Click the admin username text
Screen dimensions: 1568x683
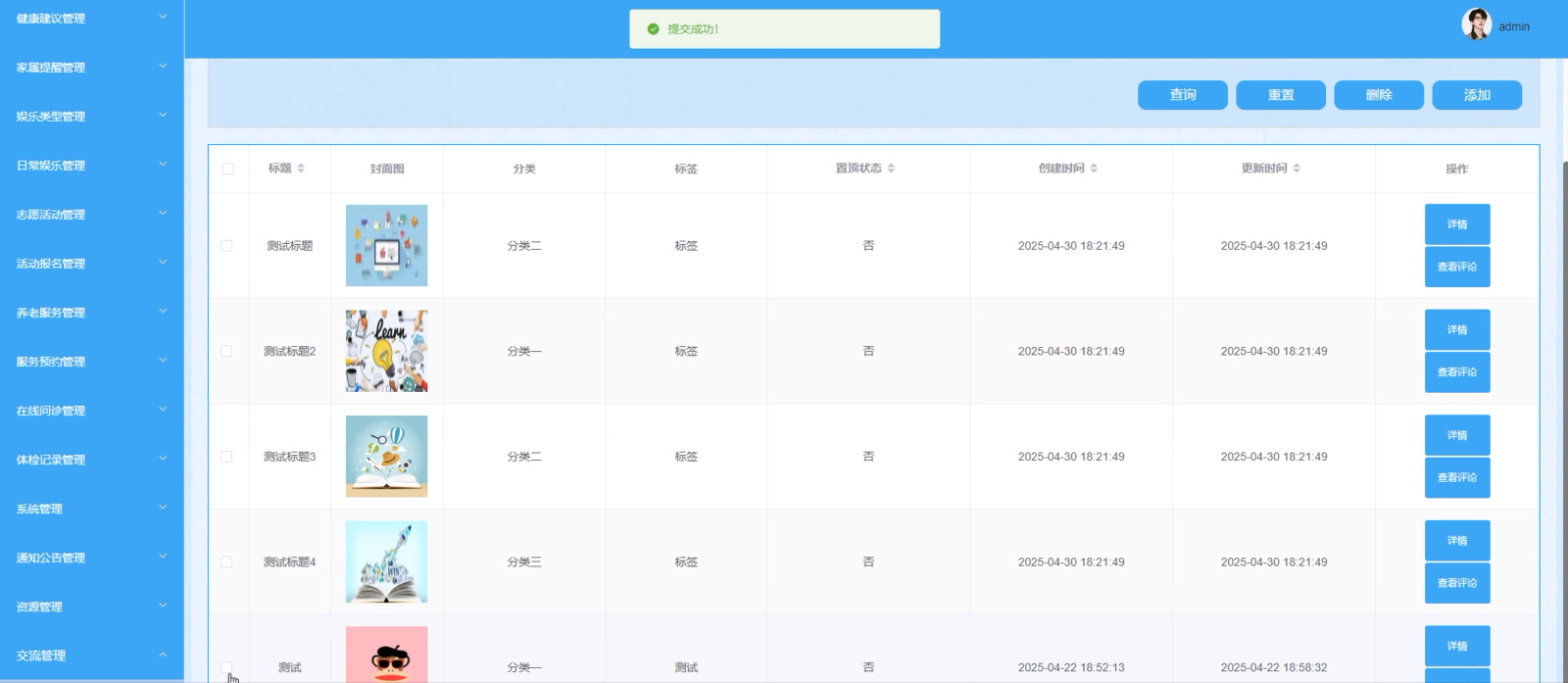point(1514,26)
